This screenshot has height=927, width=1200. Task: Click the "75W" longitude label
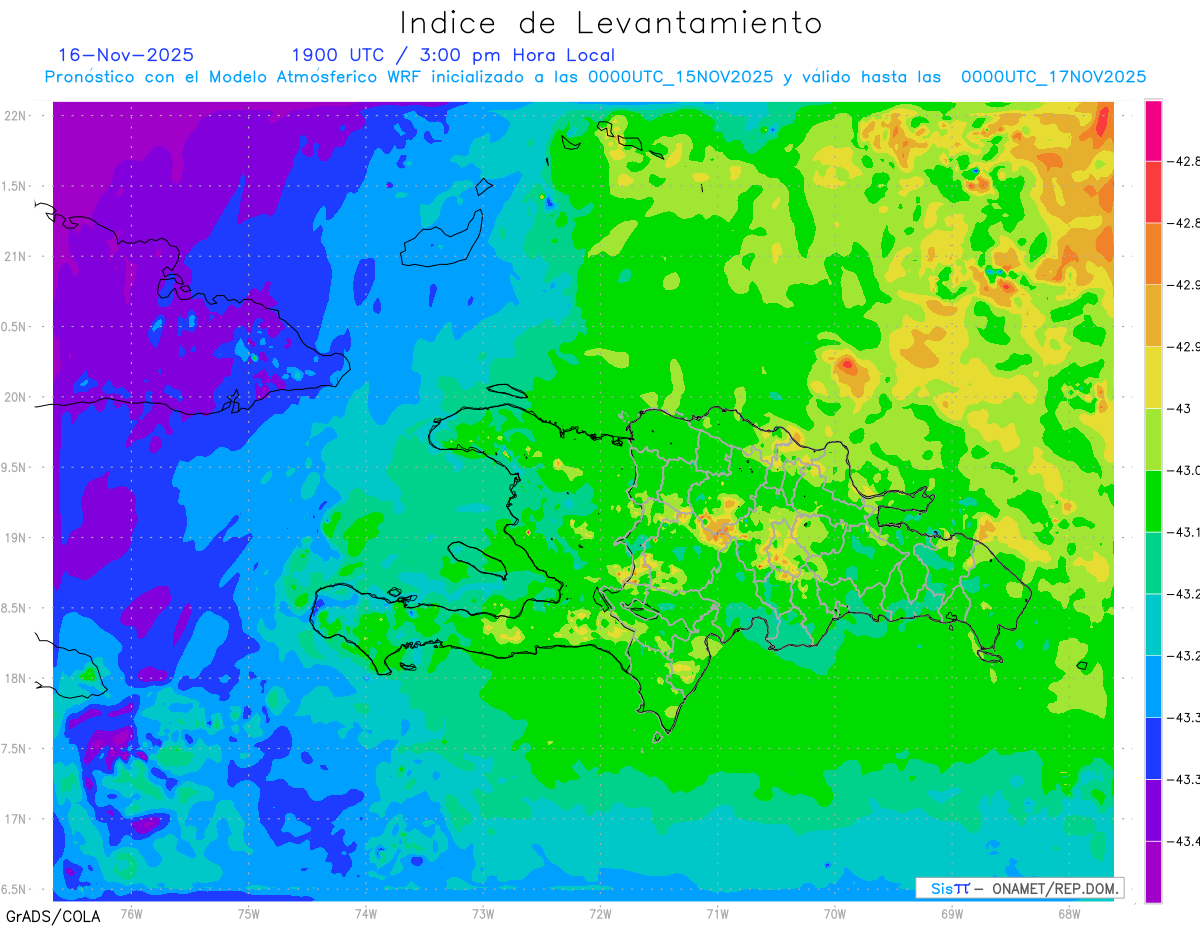tap(248, 913)
